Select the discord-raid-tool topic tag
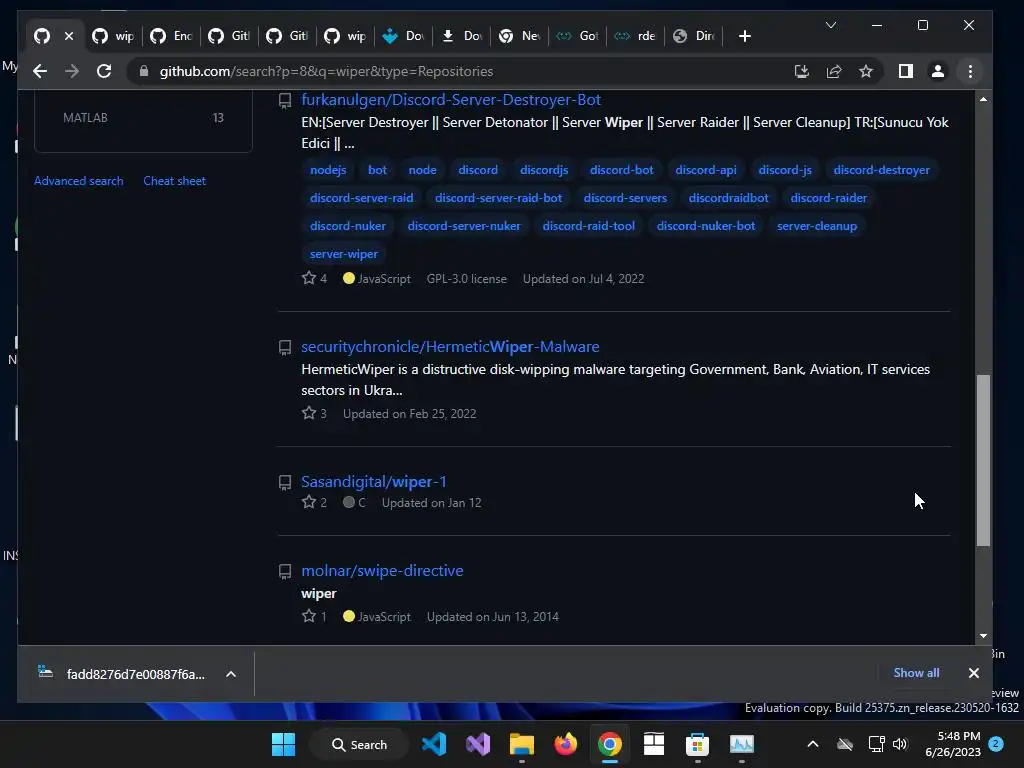The height and width of the screenshot is (768, 1024). point(588,226)
